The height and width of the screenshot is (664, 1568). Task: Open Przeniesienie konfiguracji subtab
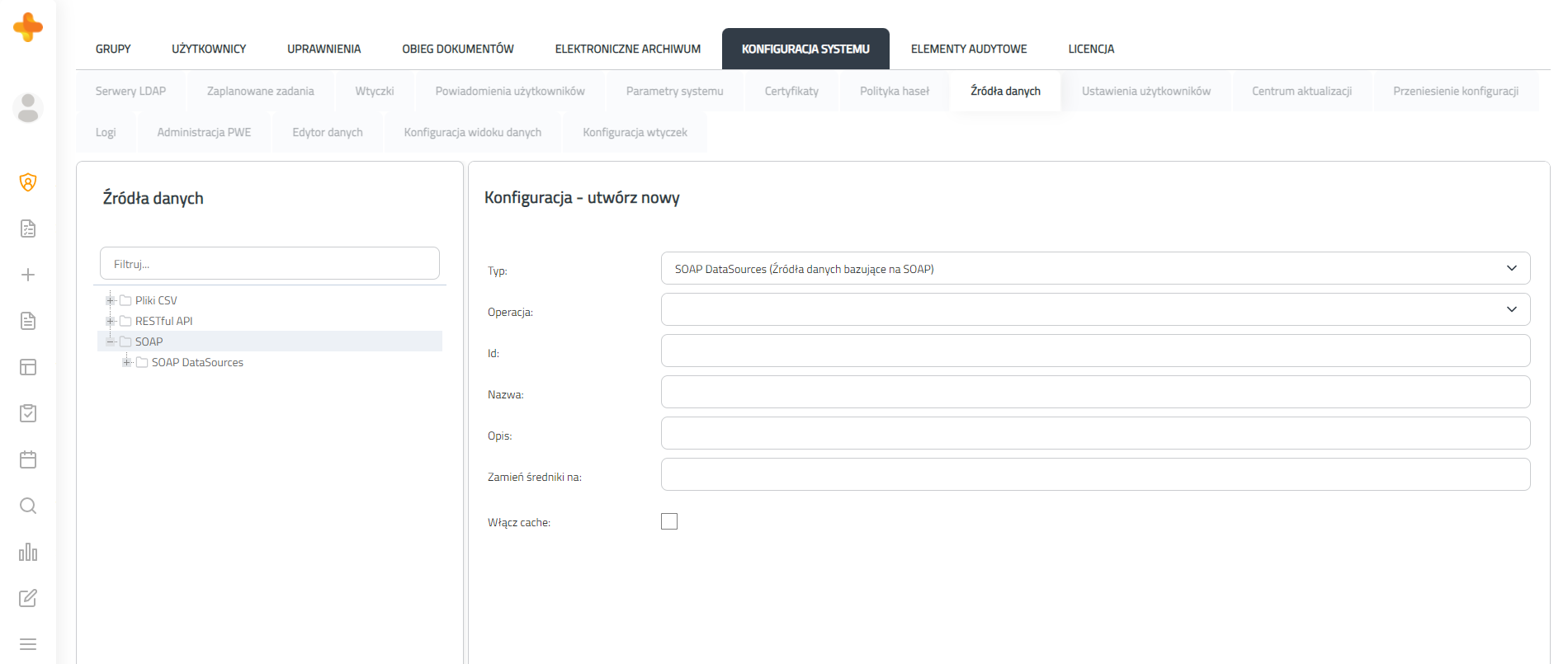[1456, 91]
